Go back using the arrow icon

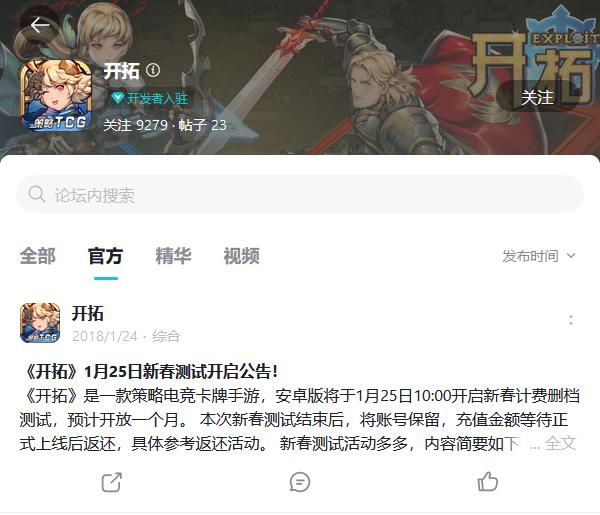click(40, 26)
